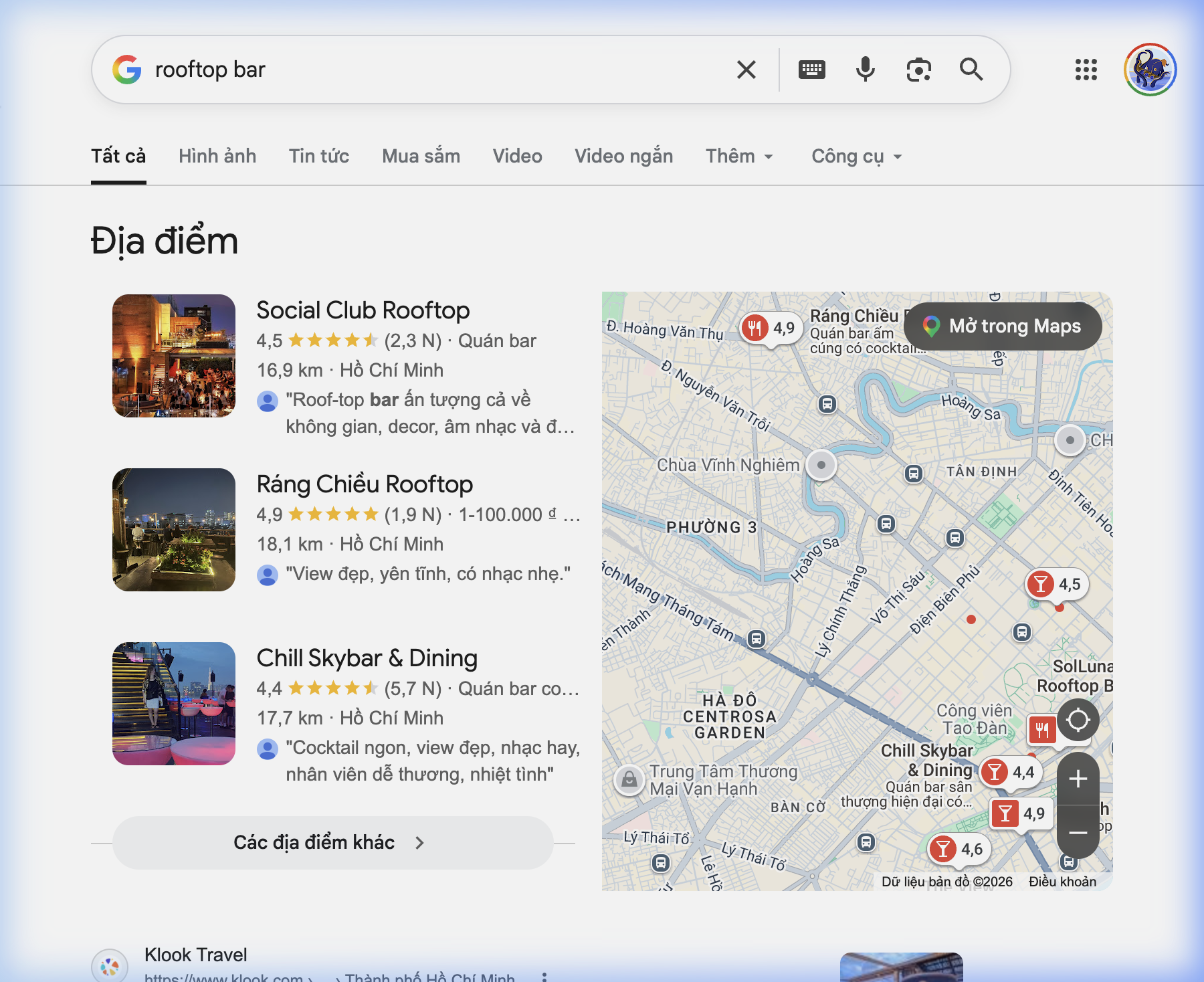1204x982 pixels.
Task: Click the Google logo in search bar
Action: [x=127, y=70]
